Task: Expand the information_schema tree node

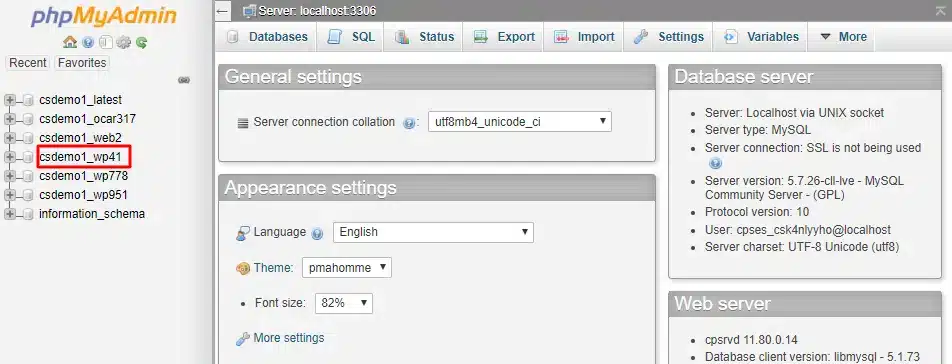Action: [10, 214]
